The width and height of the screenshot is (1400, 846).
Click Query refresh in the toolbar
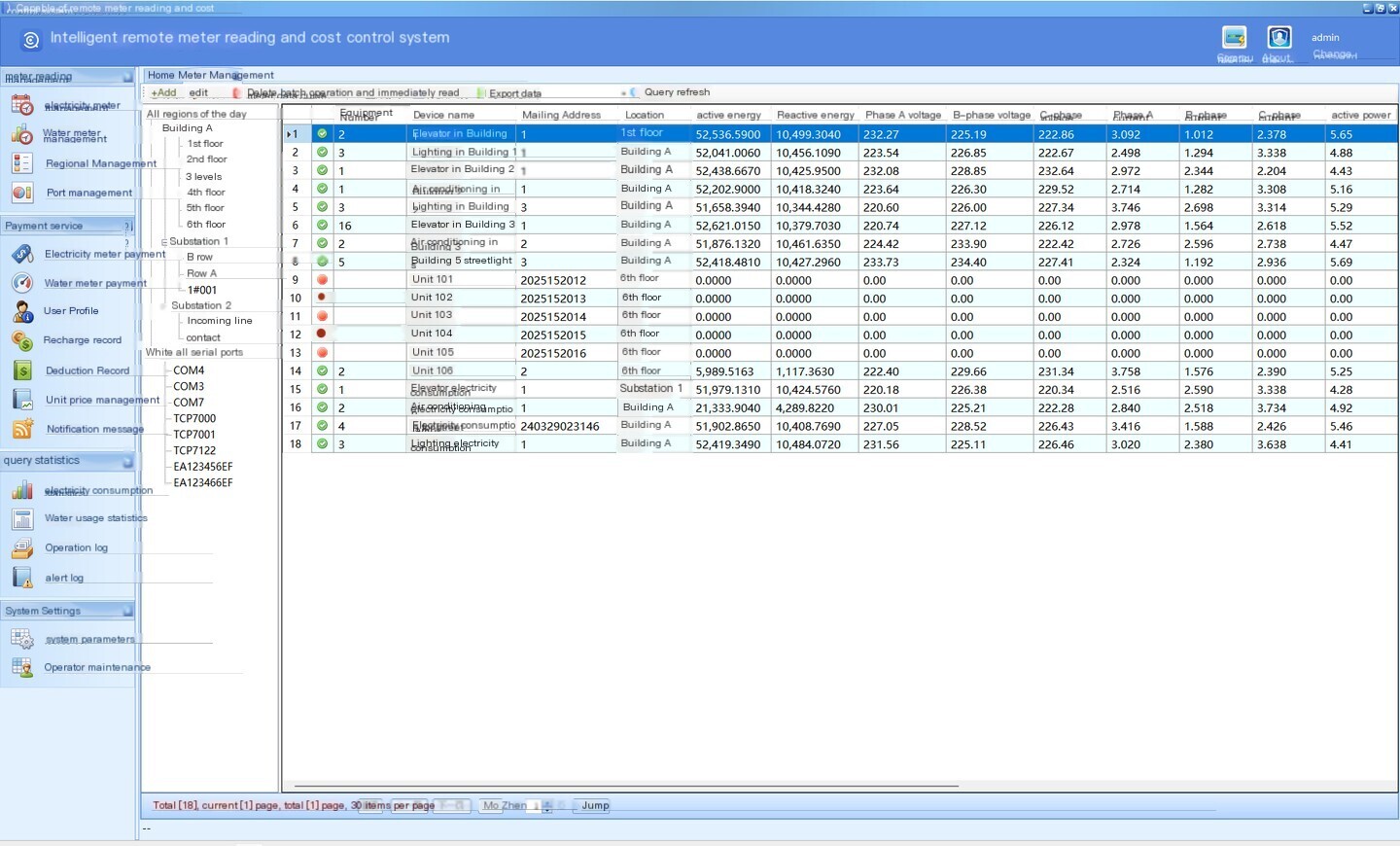[x=671, y=92]
